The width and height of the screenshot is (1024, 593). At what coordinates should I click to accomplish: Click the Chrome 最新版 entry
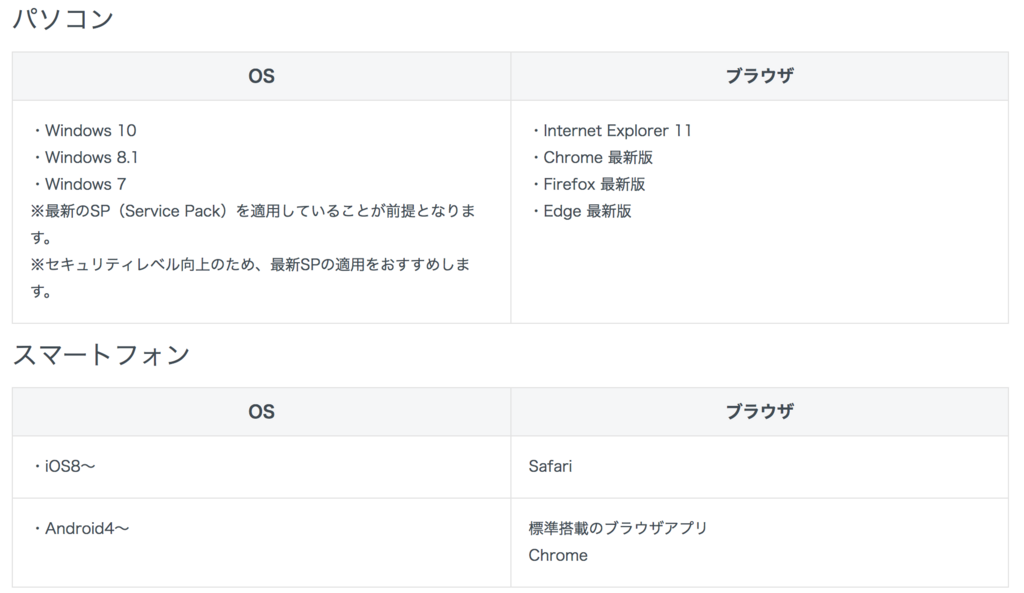[592, 157]
